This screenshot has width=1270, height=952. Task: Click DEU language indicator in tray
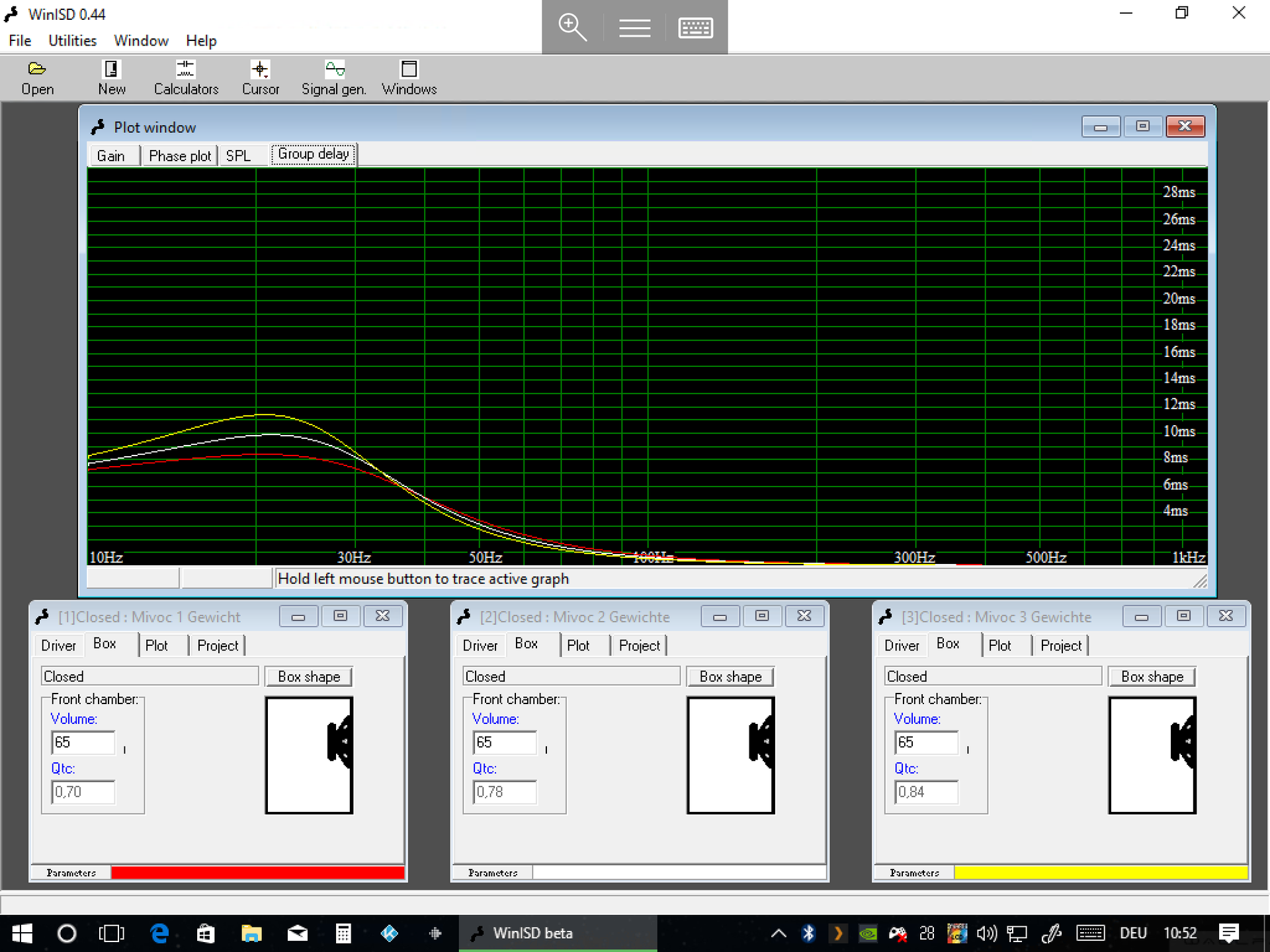1133,933
